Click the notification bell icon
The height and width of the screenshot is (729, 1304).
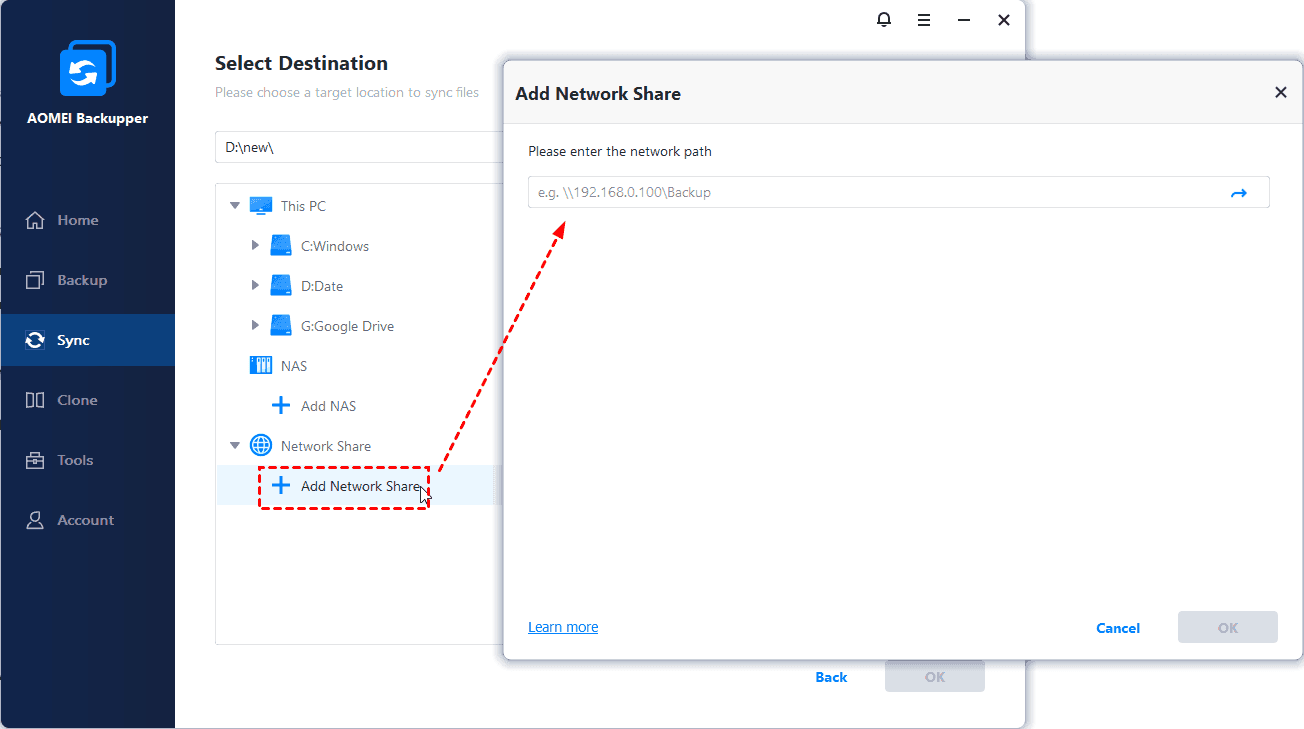pyautogui.click(x=884, y=20)
